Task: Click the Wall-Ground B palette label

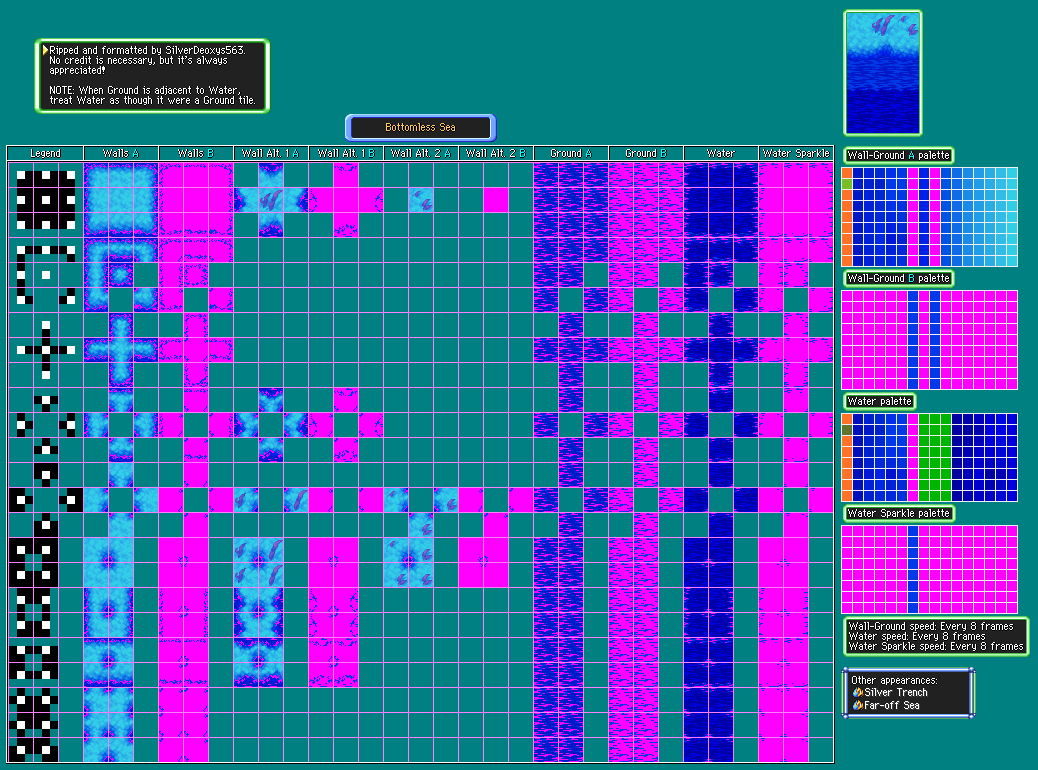Action: coord(898,278)
